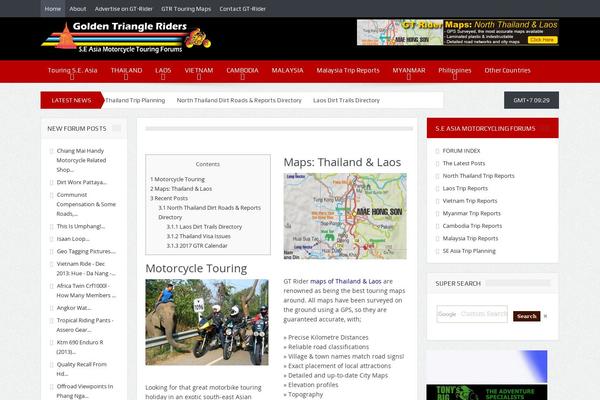
Task: Open The Latest Posts link
Action: coord(464,163)
